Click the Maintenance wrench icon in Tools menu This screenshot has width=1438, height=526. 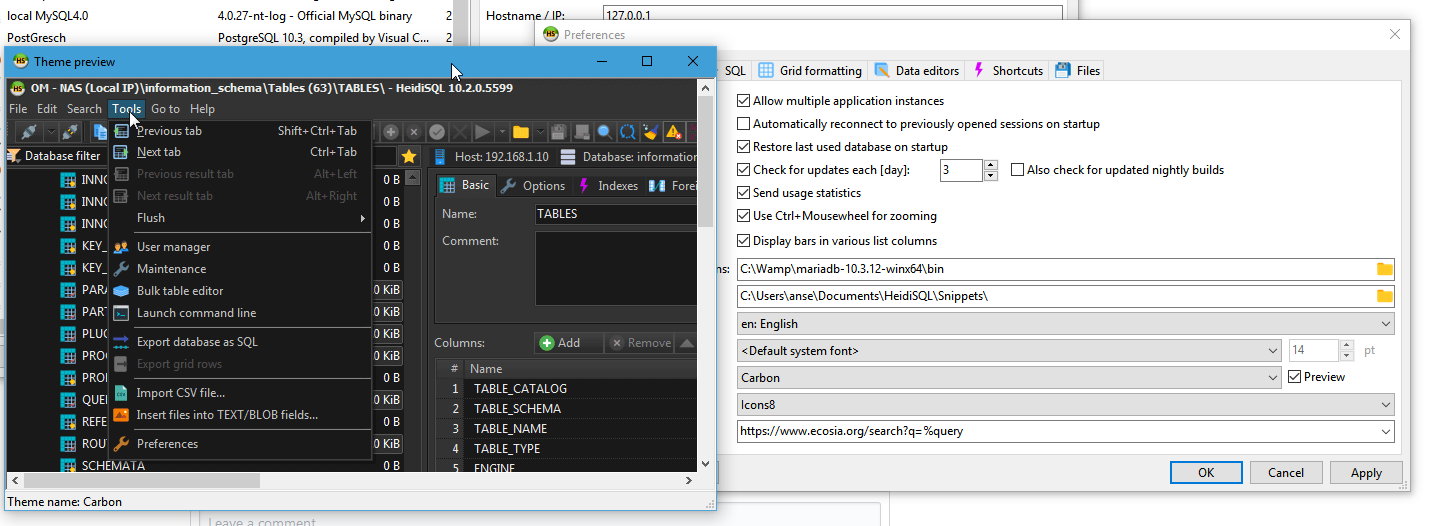click(120, 269)
